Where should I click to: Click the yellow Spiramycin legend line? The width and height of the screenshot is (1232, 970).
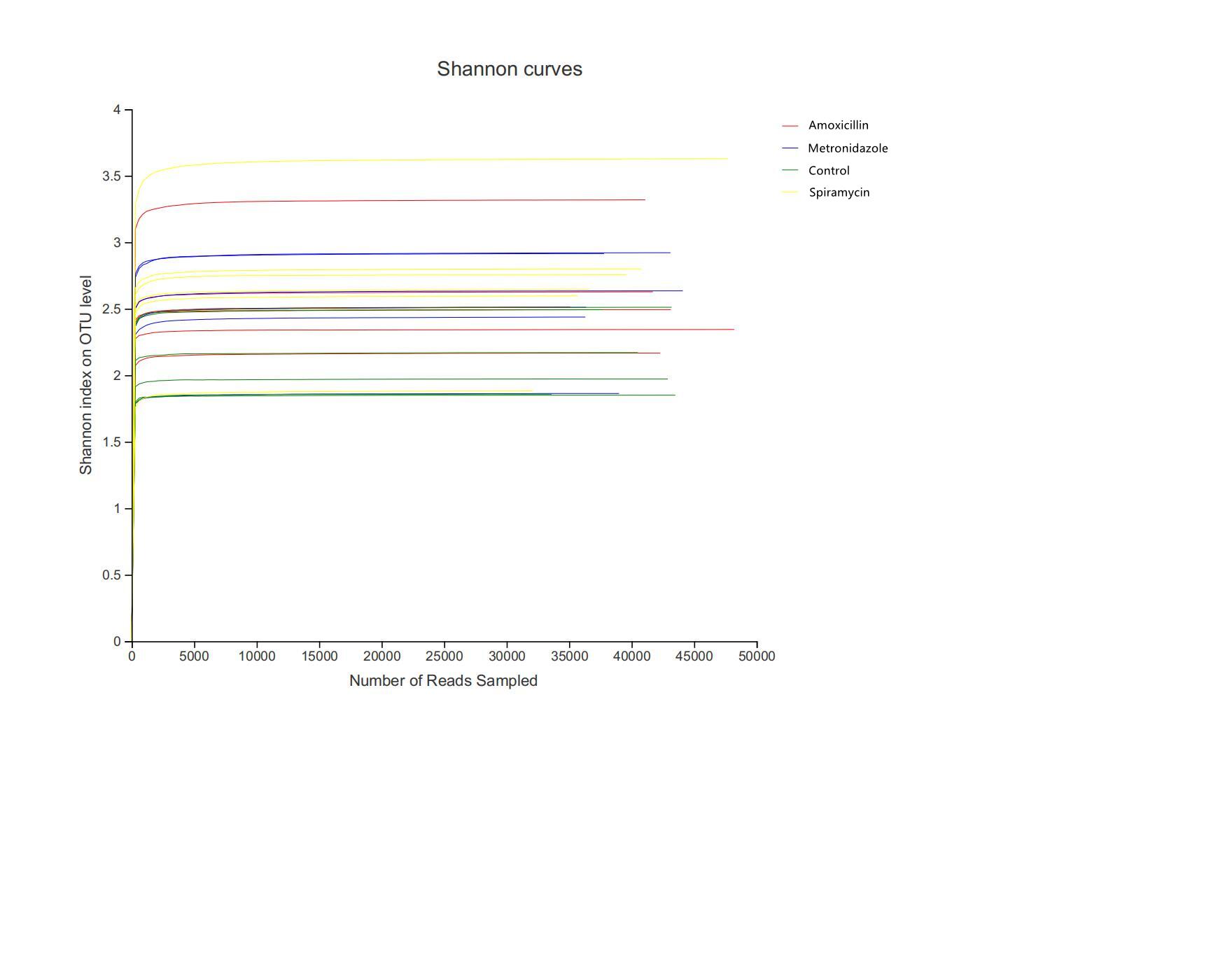click(790, 192)
